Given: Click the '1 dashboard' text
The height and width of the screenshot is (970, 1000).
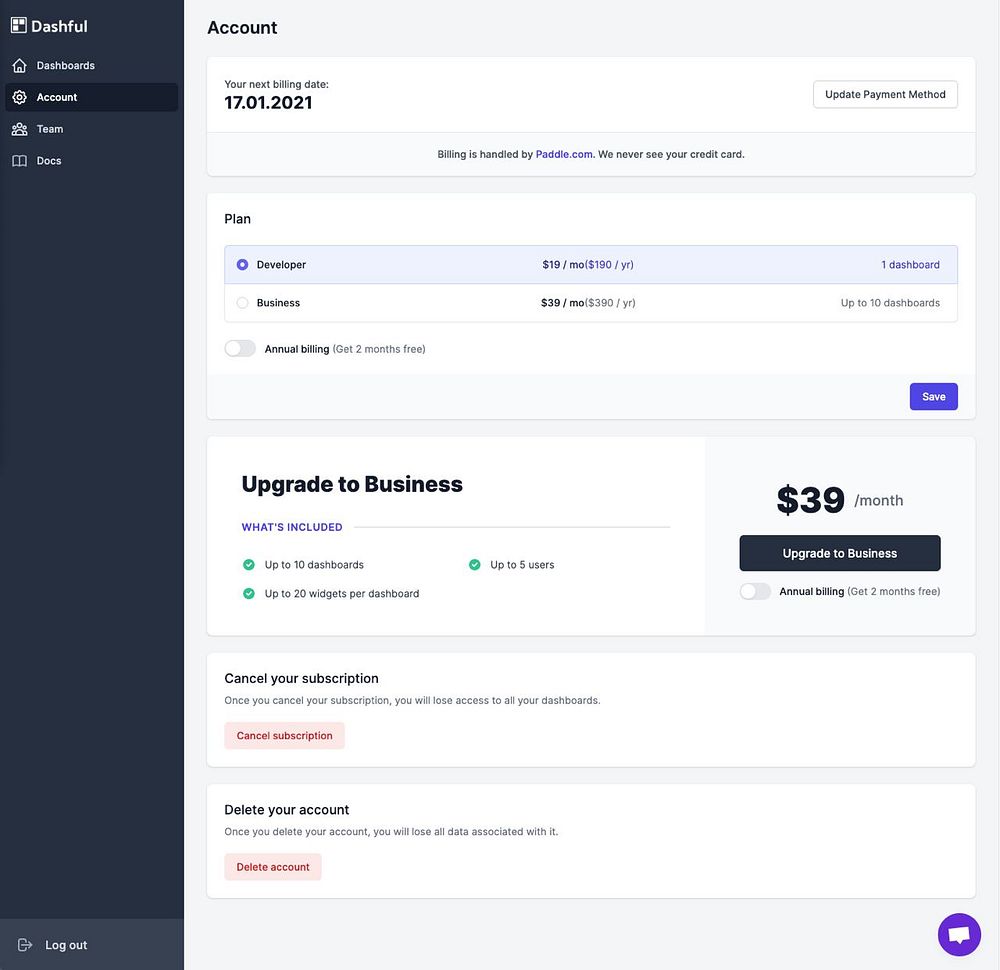Looking at the screenshot, I should point(910,265).
